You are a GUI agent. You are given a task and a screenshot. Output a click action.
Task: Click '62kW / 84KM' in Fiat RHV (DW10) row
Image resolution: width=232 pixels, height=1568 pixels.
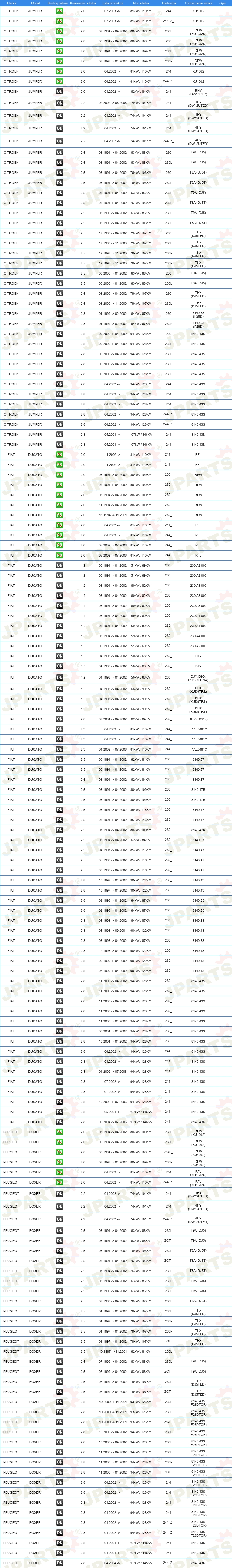pos(141,719)
